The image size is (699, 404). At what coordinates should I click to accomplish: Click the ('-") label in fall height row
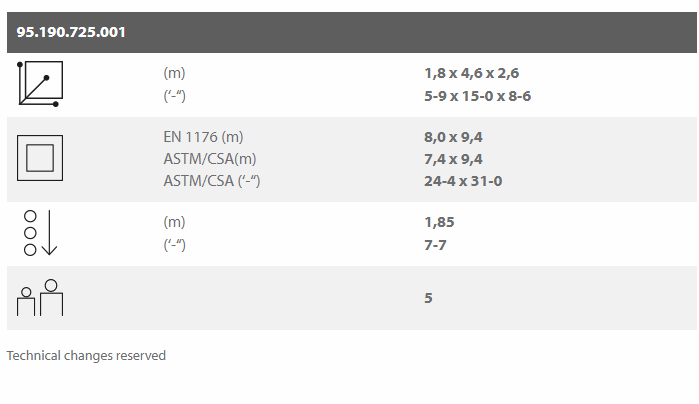click(x=174, y=245)
